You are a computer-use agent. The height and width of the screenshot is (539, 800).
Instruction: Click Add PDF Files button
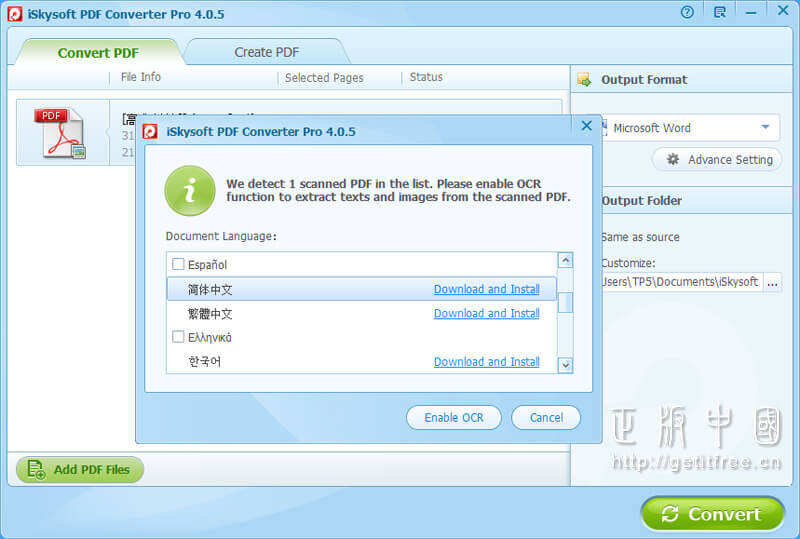pos(80,470)
